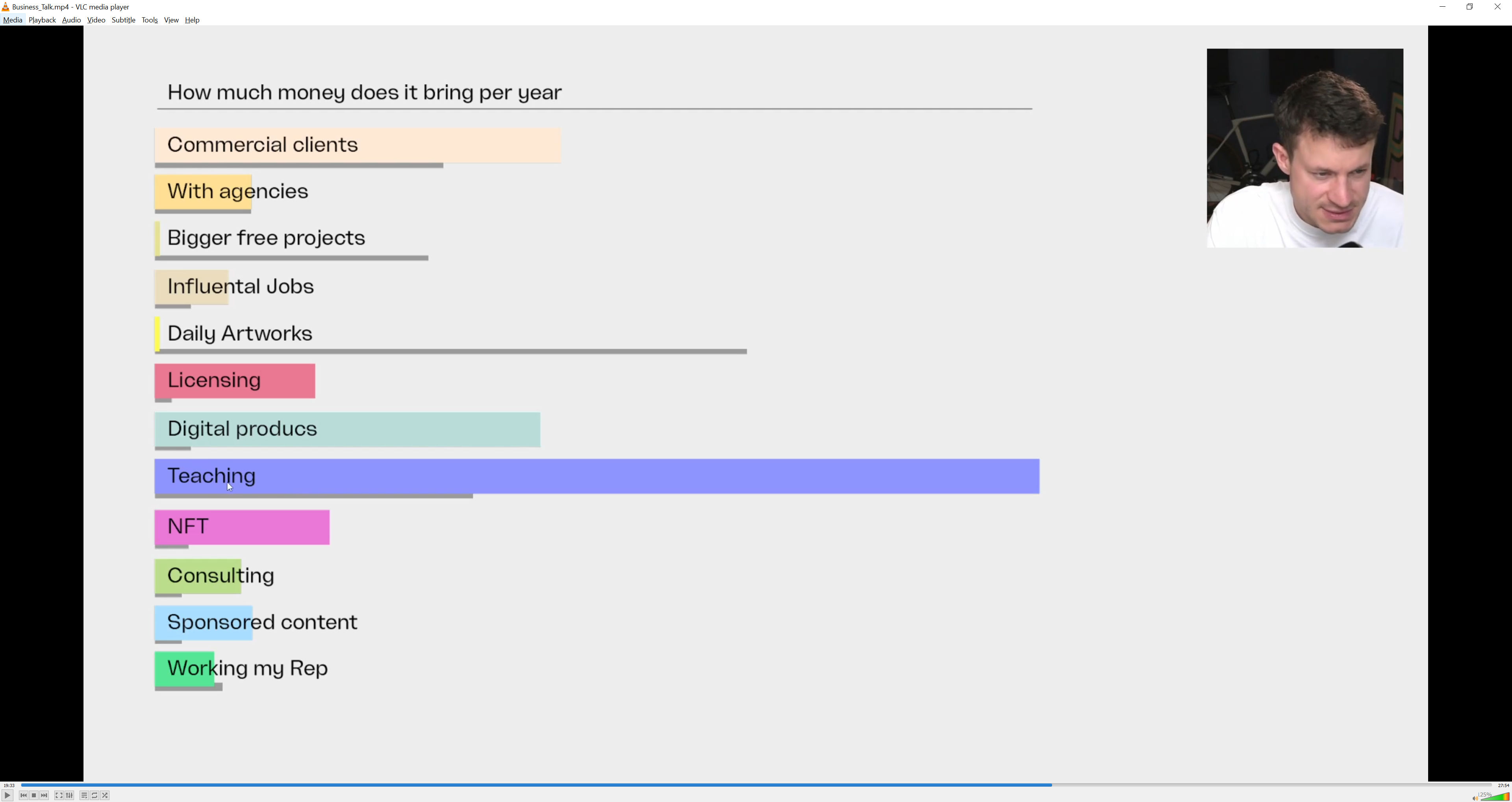Open the View menu
Screen dimensions: 1512x802
click(x=171, y=20)
